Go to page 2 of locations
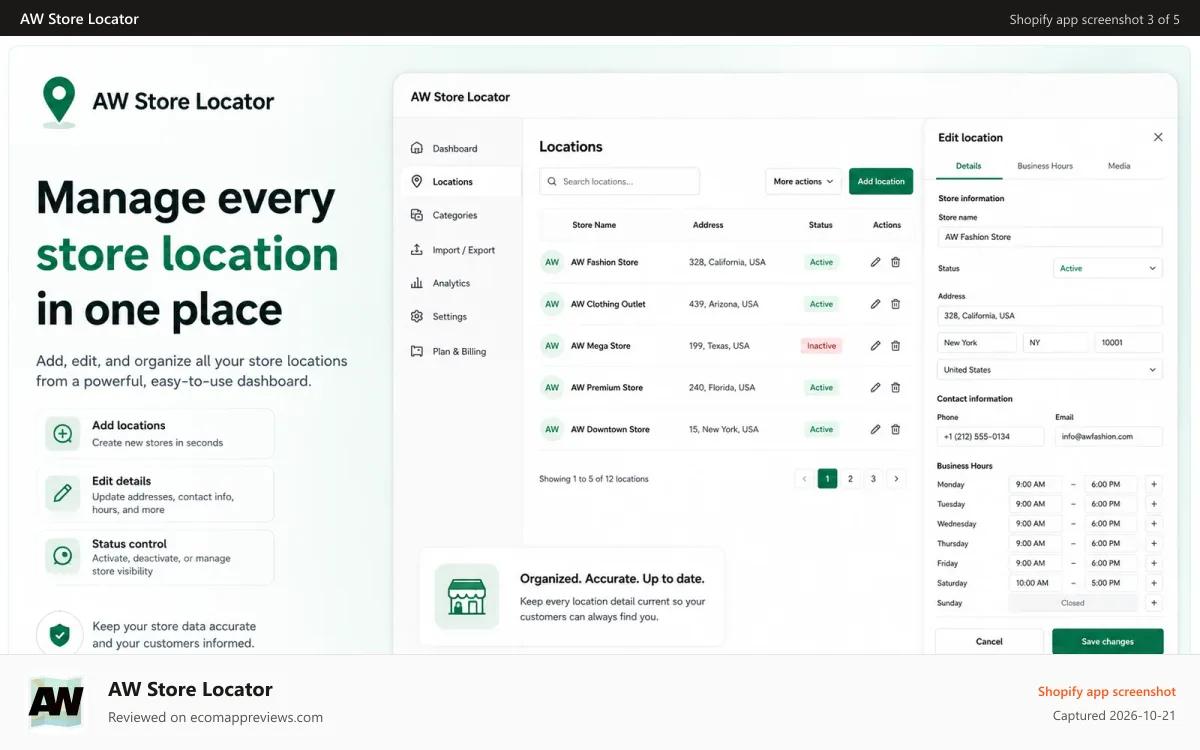Viewport: 1200px width, 750px height. (x=850, y=479)
